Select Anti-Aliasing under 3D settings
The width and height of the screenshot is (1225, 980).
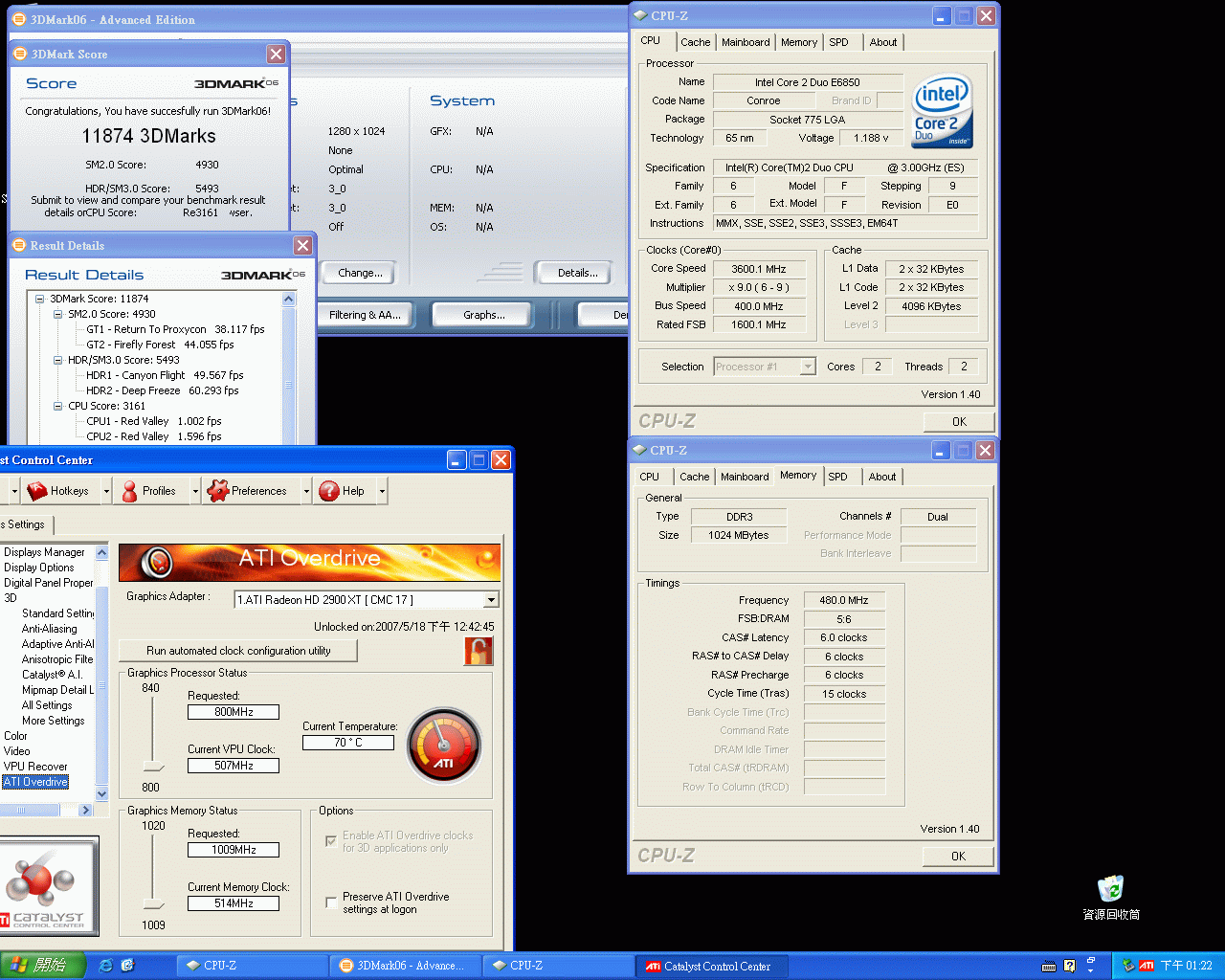click(50, 629)
